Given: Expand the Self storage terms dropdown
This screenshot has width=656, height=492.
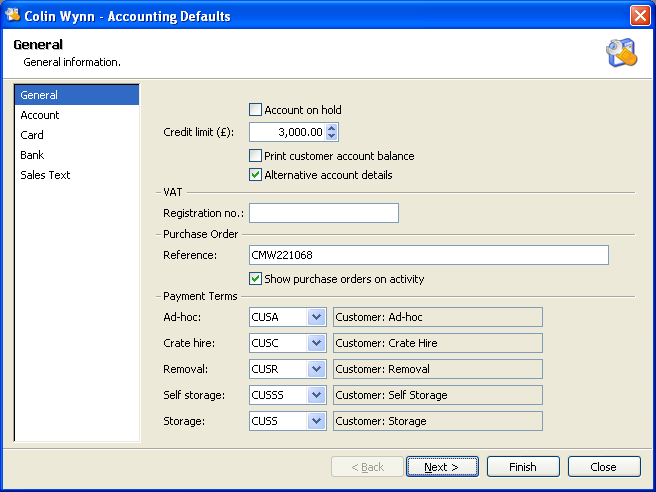Looking at the screenshot, I should click(316, 395).
